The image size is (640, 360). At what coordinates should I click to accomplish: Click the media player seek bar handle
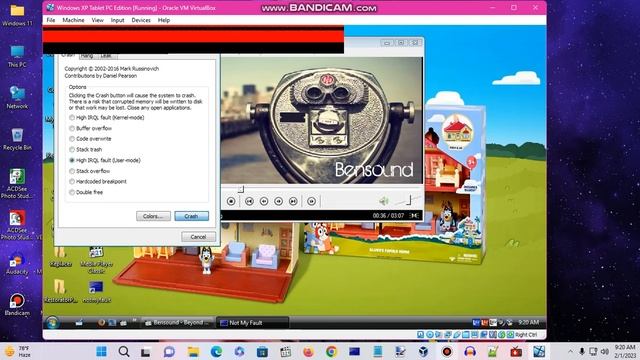click(241, 189)
